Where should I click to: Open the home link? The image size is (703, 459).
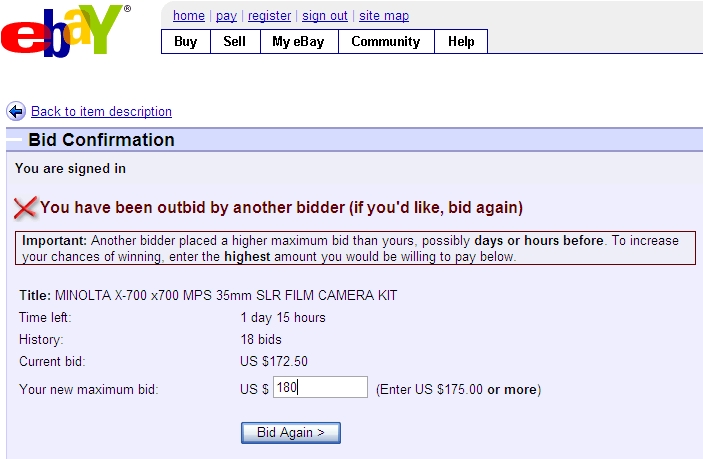(x=188, y=16)
